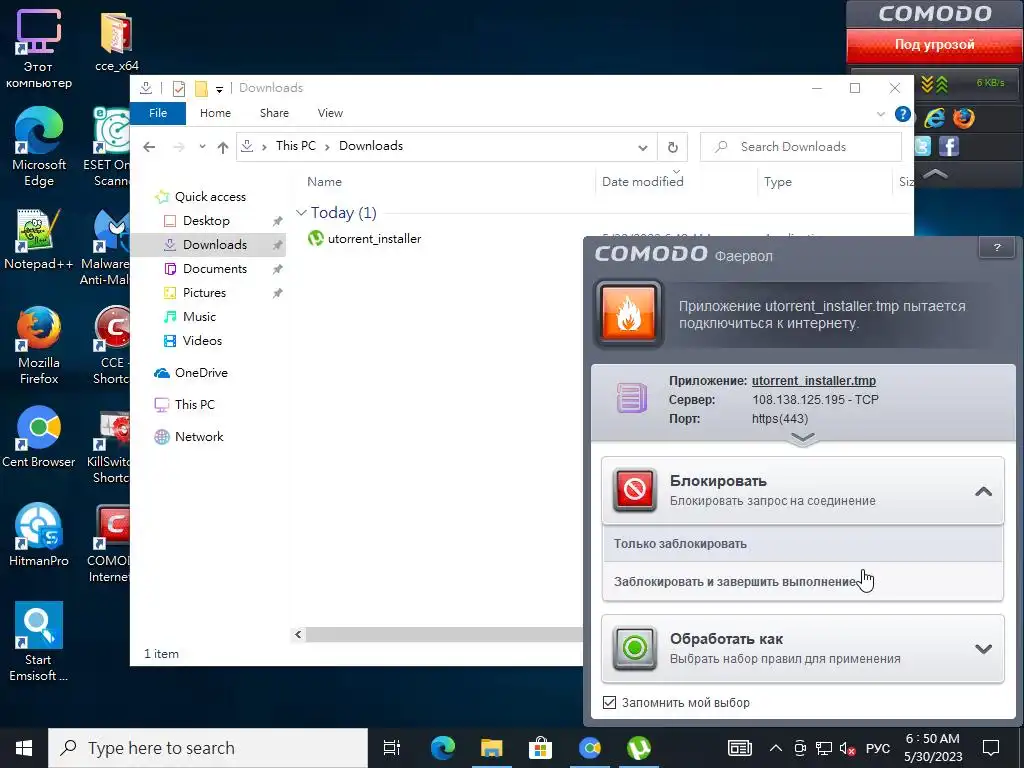Select Documents in navigation pane
Viewport: 1024px width, 768px height.
[214, 268]
